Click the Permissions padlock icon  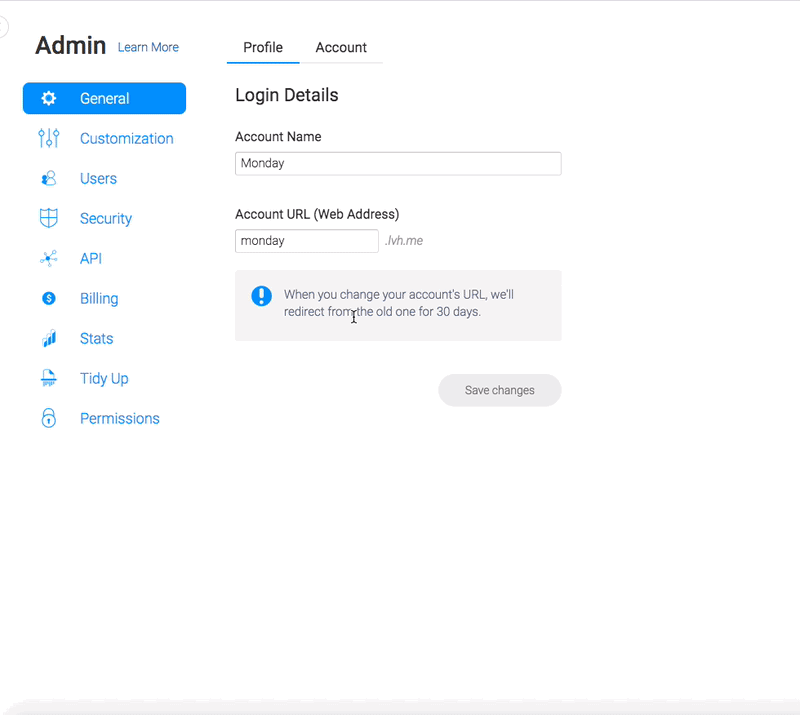[x=48, y=418]
